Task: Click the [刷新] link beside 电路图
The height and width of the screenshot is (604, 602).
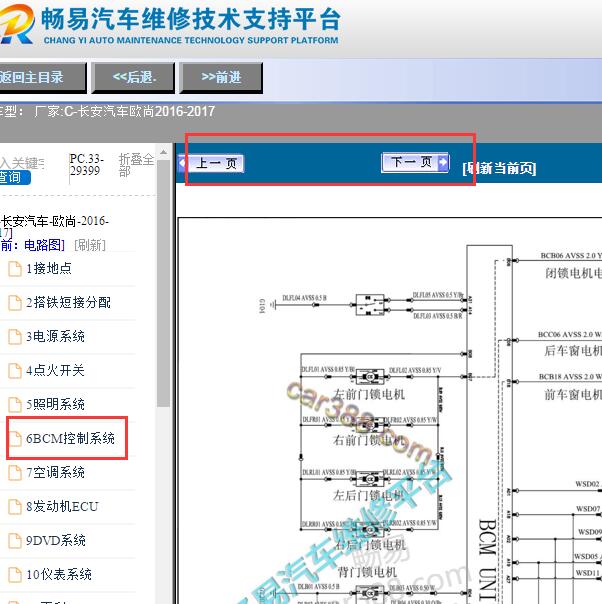Action: tap(90, 245)
